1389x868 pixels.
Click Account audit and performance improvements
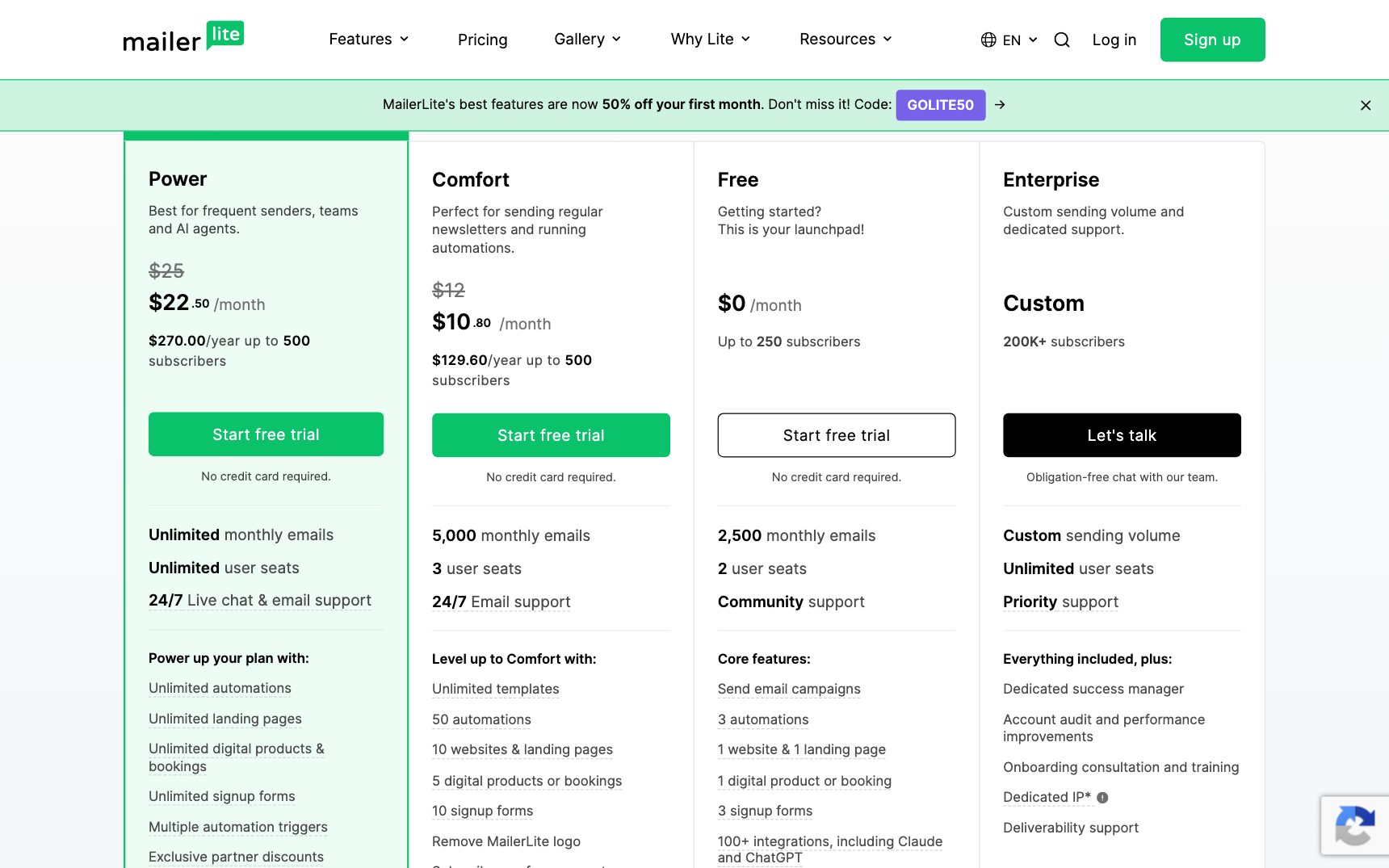click(x=1104, y=728)
